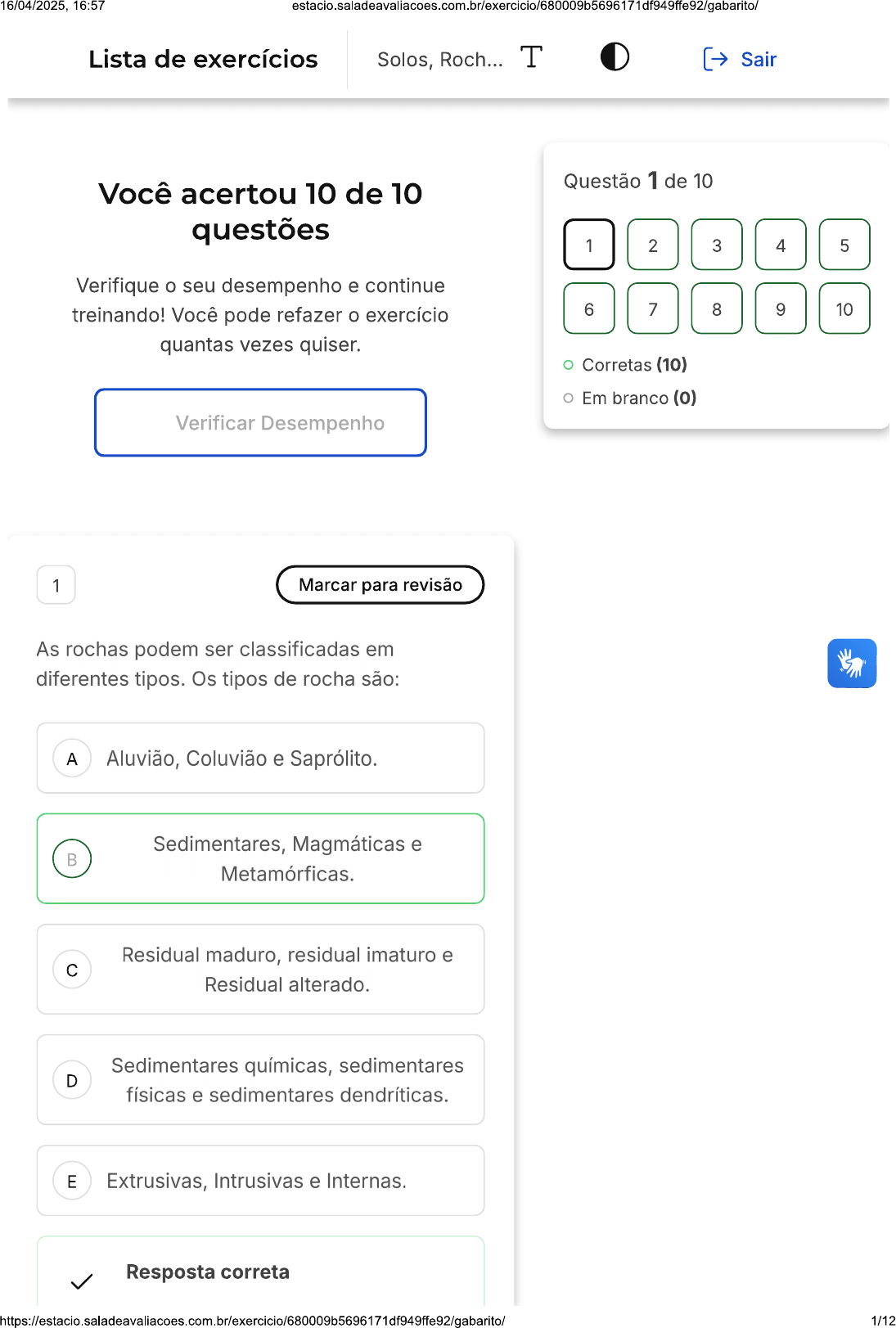896x1328 pixels.
Task: Open question 3 in the grid
Action: (717, 245)
